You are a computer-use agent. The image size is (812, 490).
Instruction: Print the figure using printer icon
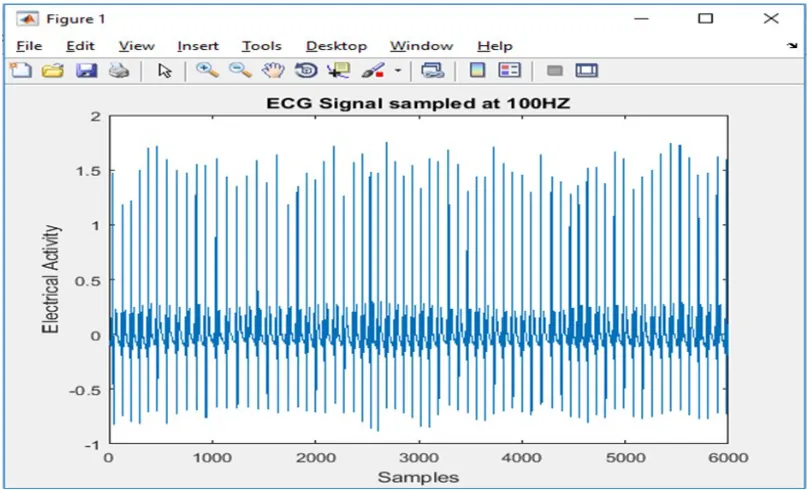click(x=119, y=70)
